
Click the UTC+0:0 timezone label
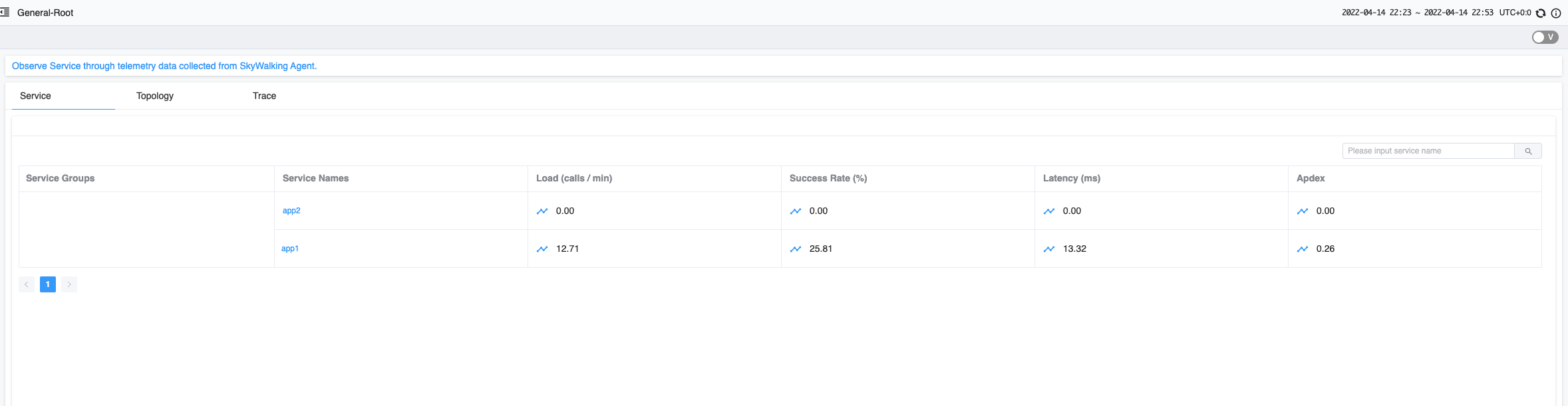point(1515,13)
